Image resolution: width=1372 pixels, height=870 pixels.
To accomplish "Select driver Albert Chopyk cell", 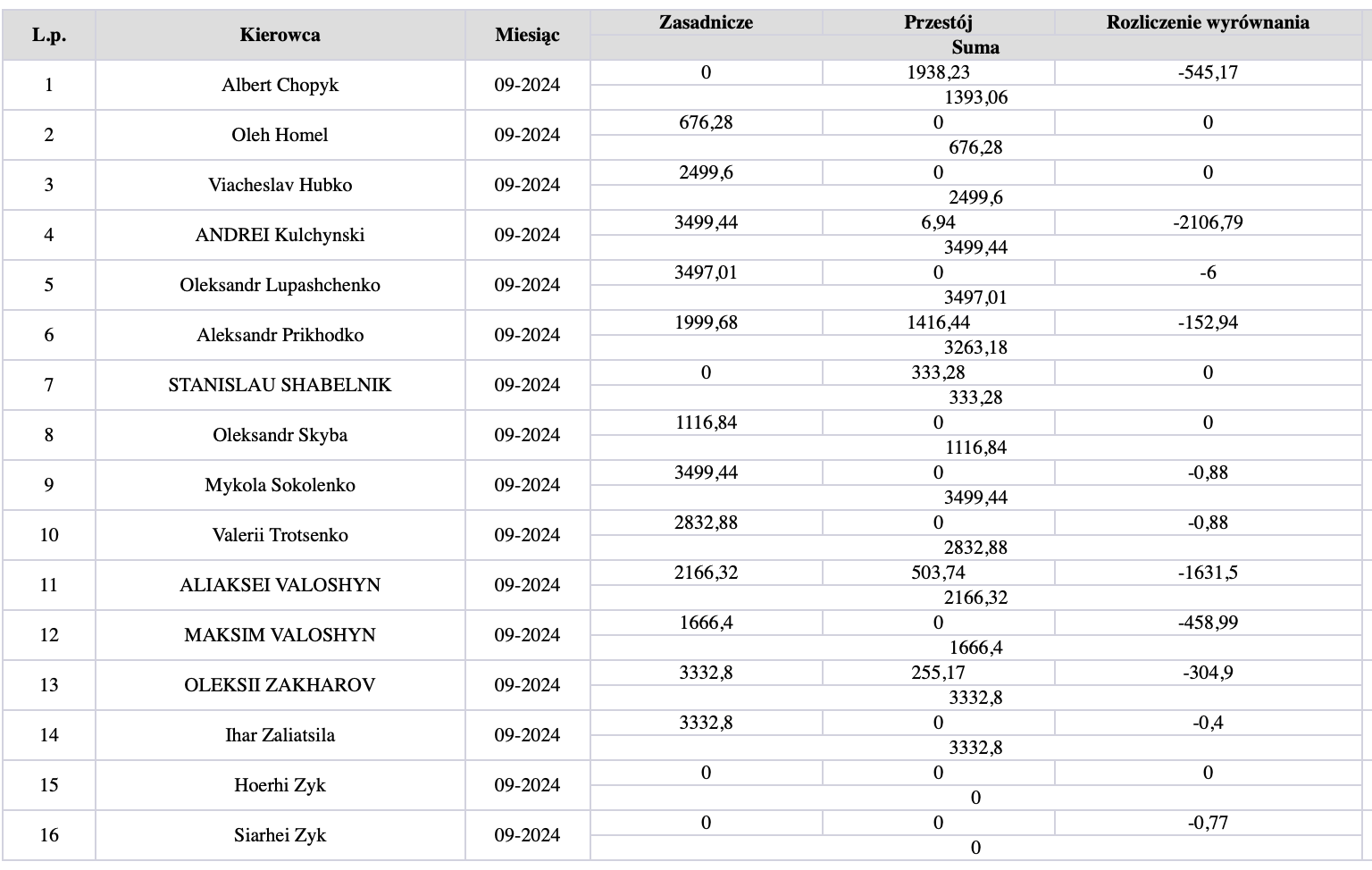I will [280, 85].
